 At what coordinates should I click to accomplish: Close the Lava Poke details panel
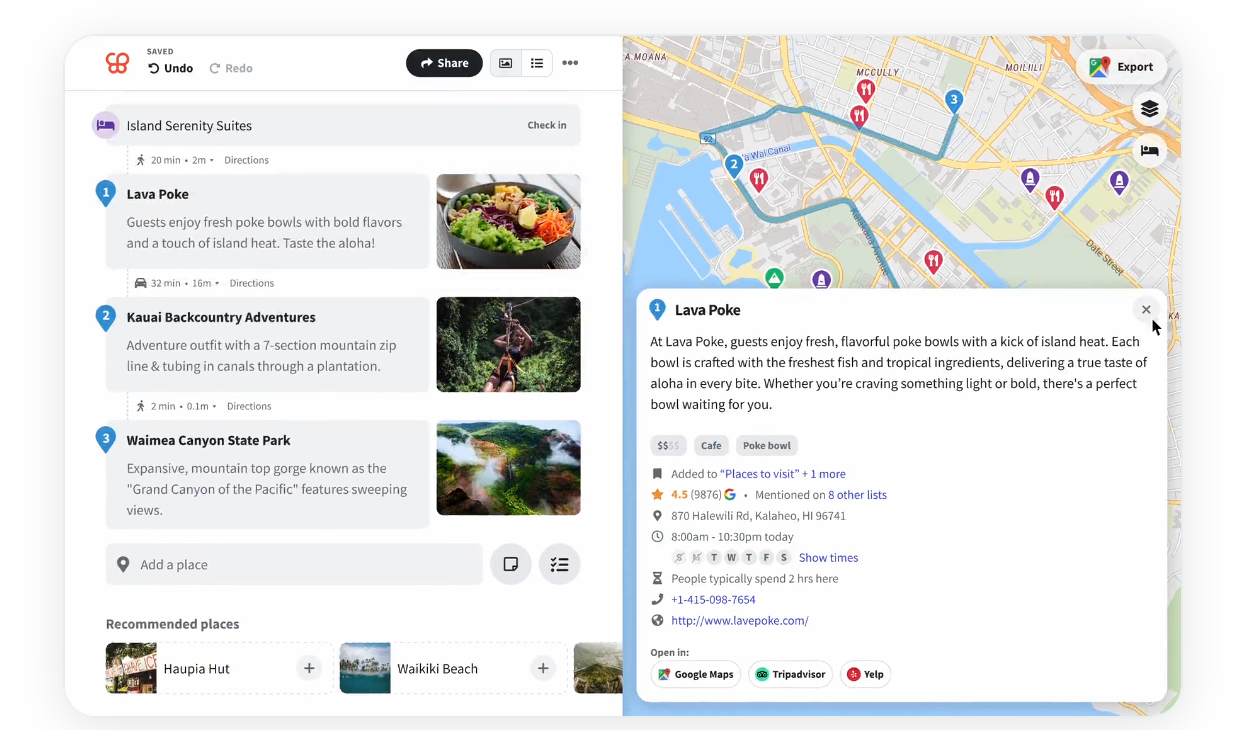point(1146,310)
